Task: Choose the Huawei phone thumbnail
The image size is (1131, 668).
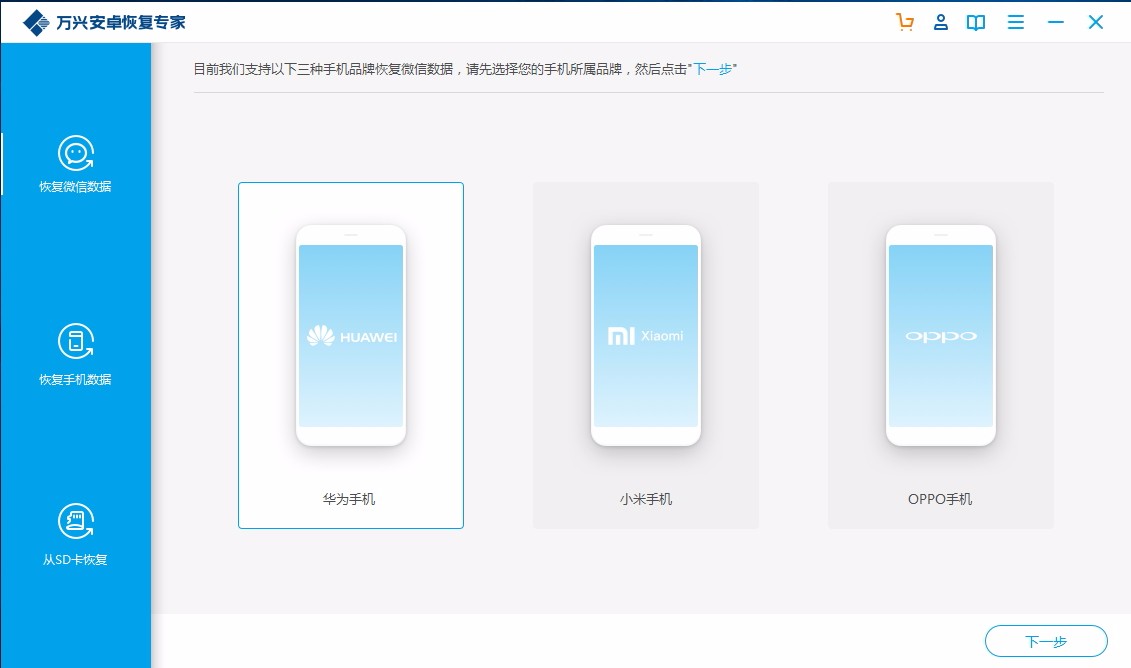Action: tap(351, 335)
